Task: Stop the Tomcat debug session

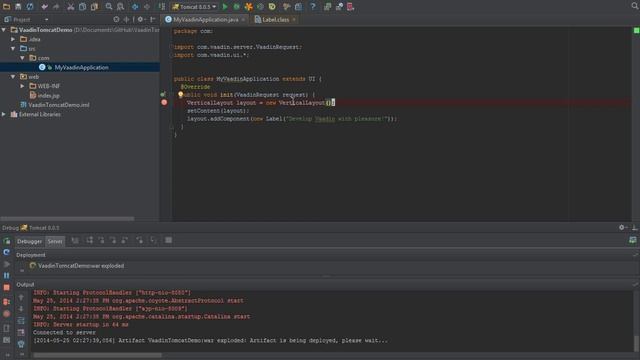Action: pyautogui.click(x=6, y=288)
